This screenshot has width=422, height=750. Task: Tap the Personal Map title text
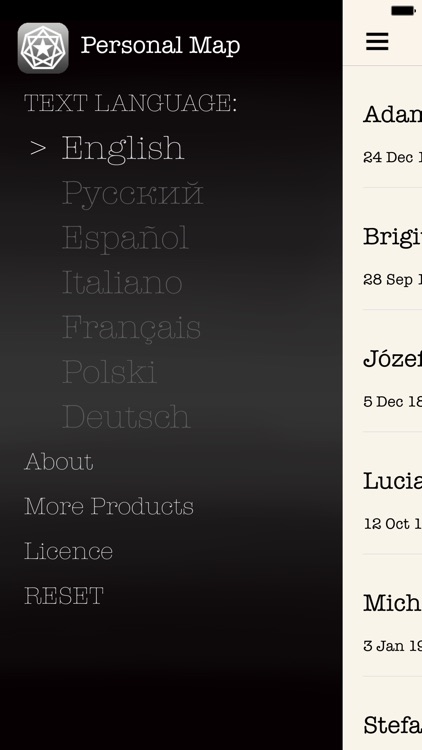point(160,45)
